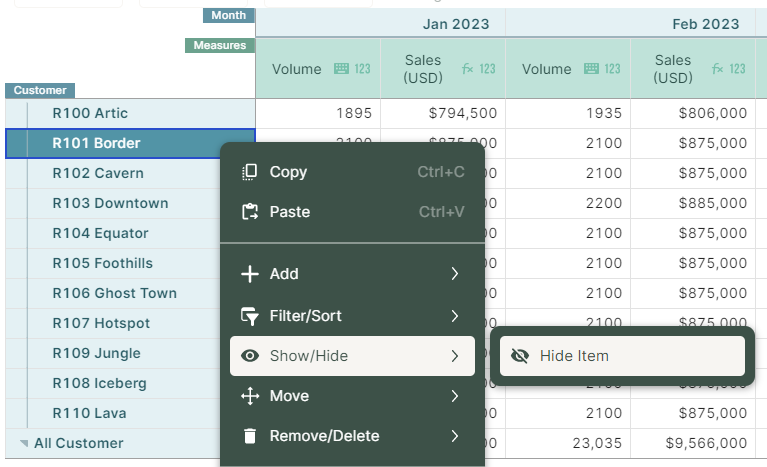This screenshot has height=467, width=767.
Task: Click the eye icon beside Show/Hide
Action: [249, 356]
